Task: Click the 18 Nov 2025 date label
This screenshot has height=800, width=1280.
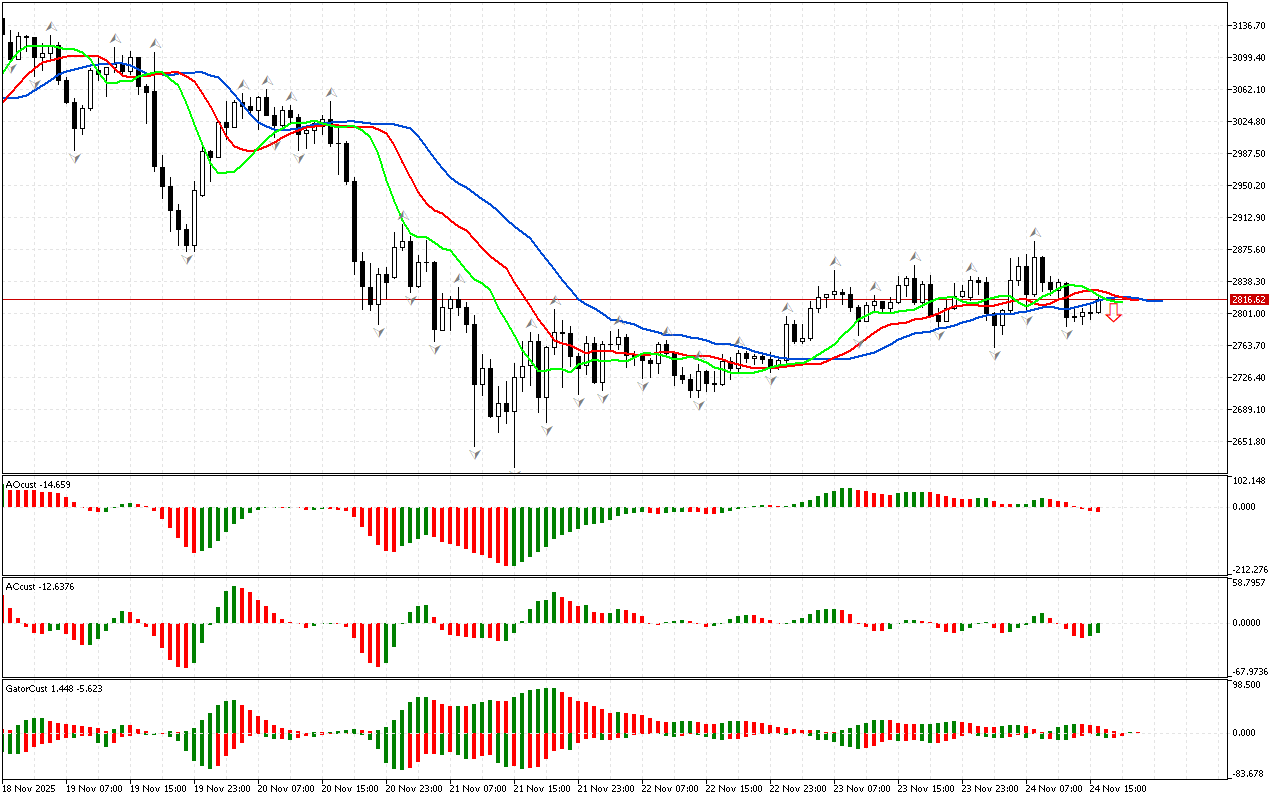Action: coord(31,789)
